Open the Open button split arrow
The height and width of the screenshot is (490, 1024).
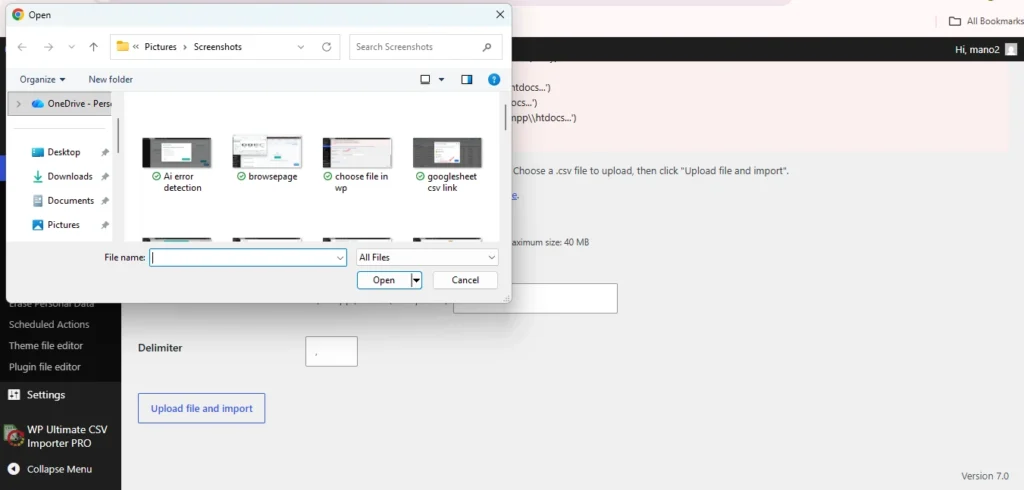pyautogui.click(x=416, y=280)
